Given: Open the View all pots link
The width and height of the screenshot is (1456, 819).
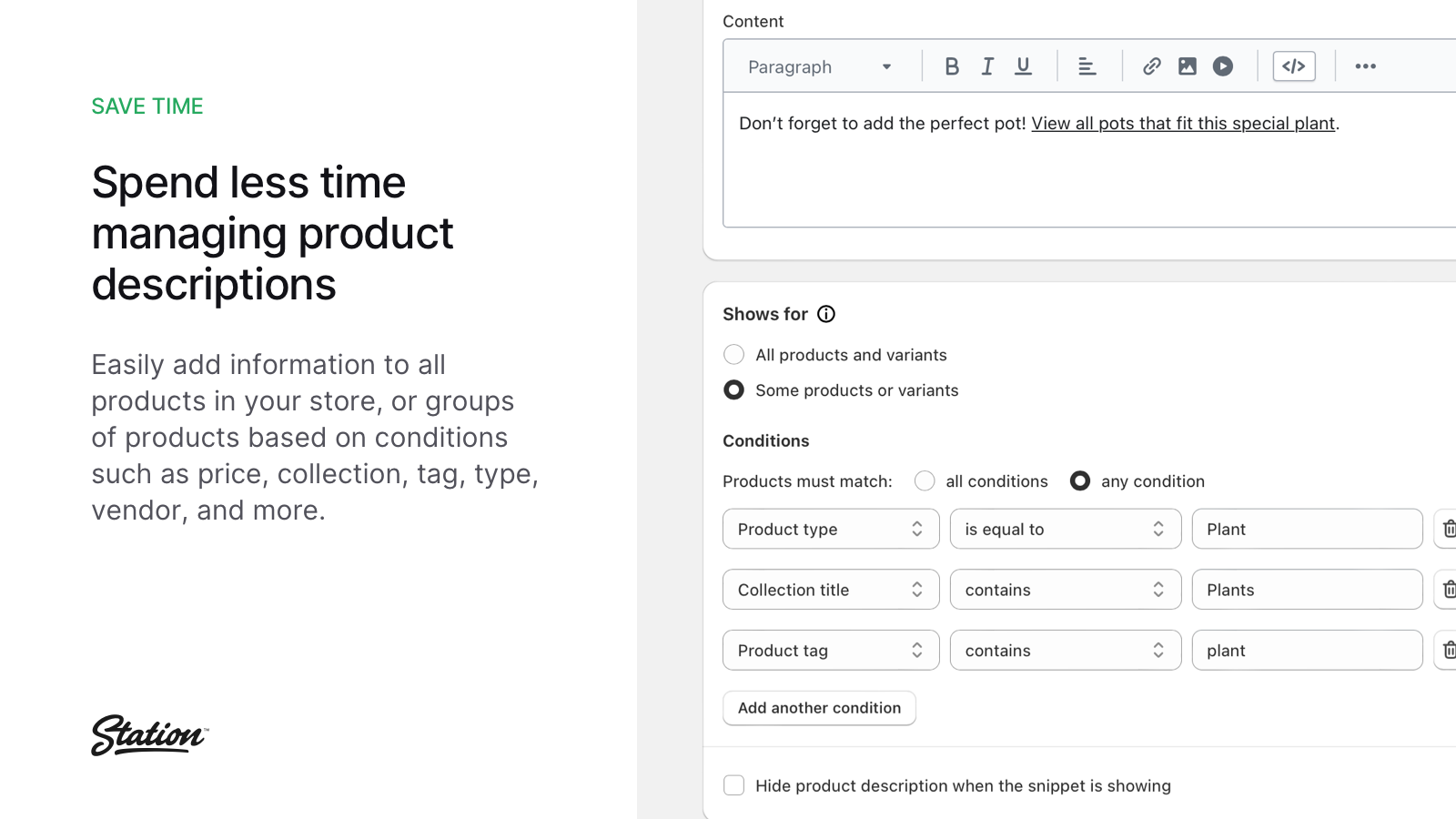Looking at the screenshot, I should (x=1183, y=124).
